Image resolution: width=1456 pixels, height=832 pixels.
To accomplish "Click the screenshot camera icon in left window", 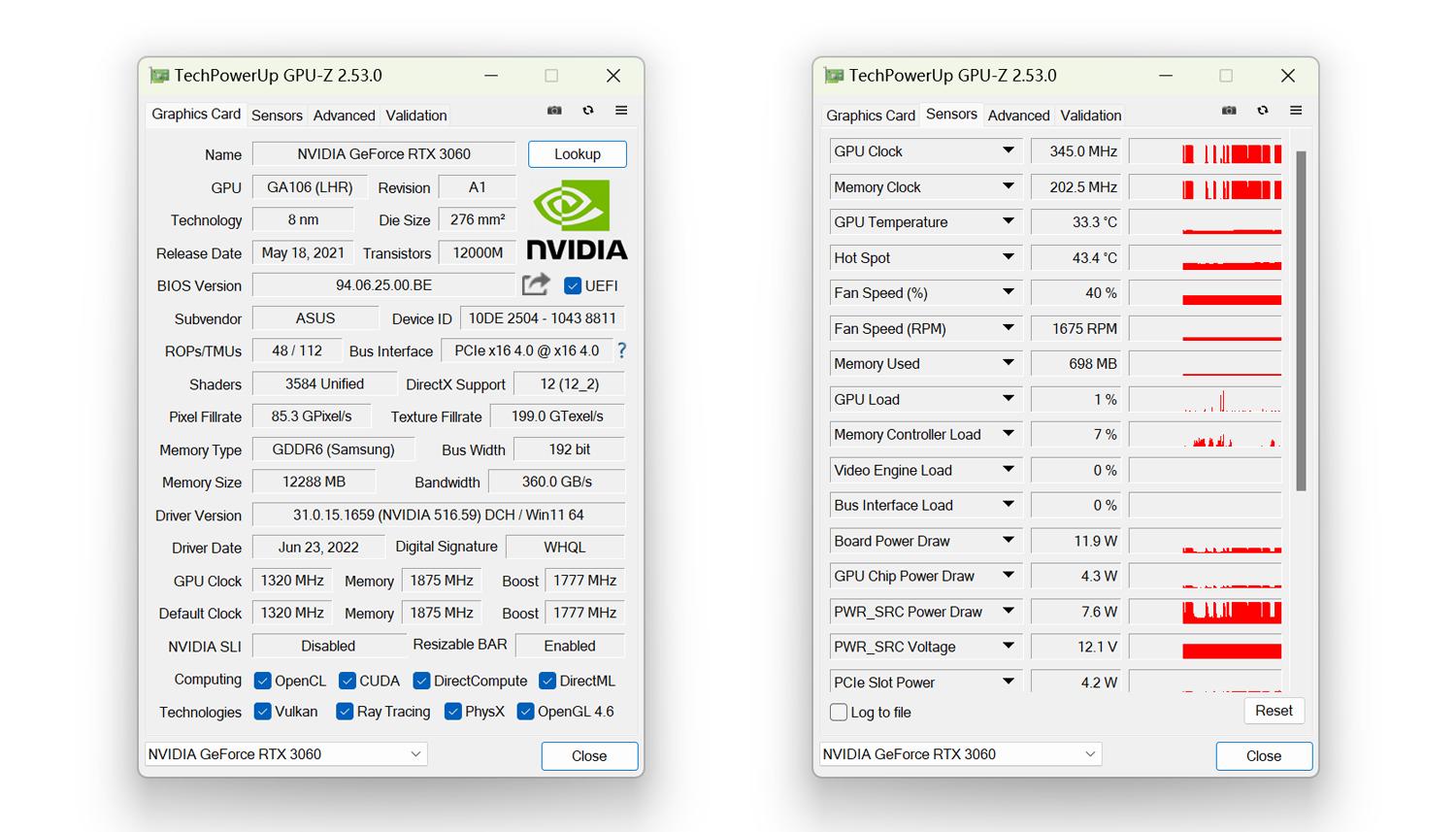I will [554, 111].
